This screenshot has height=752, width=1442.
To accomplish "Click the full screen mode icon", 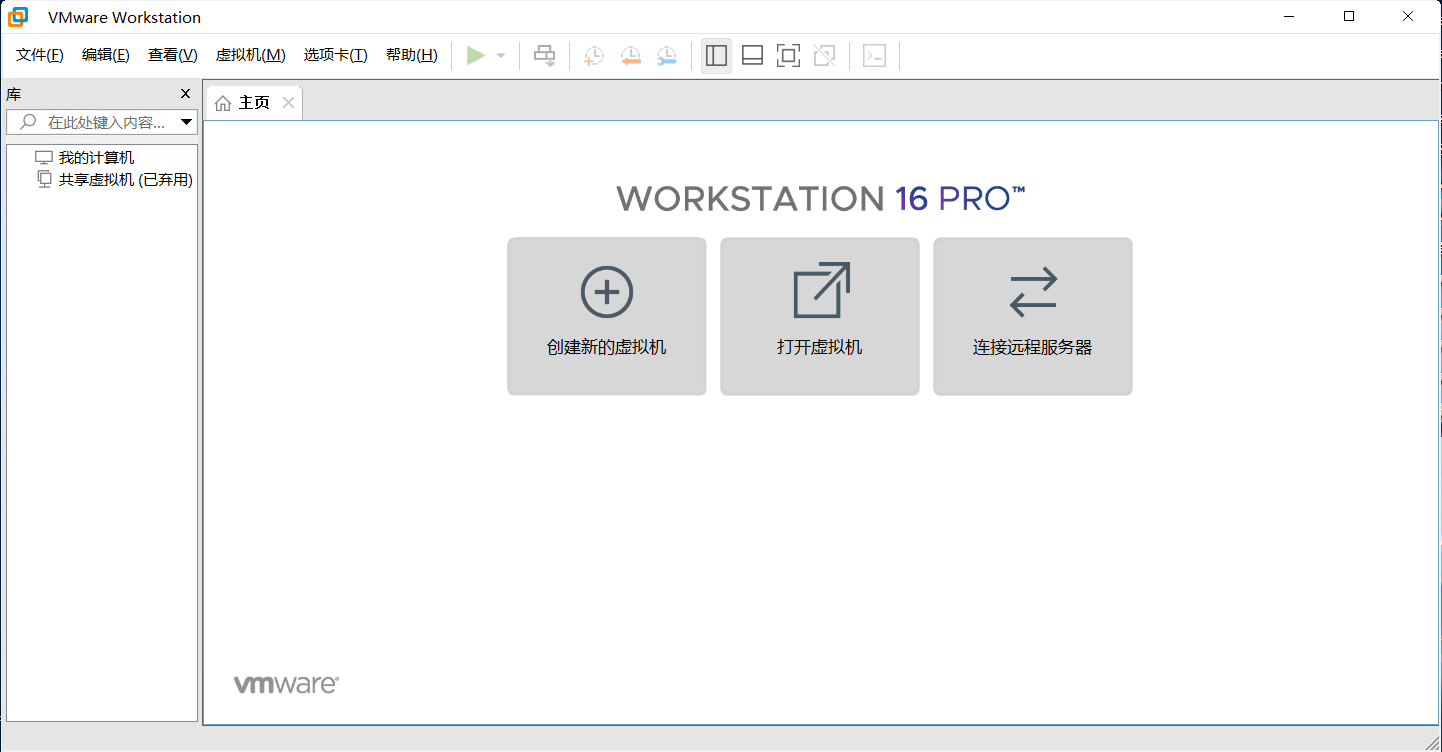I will (x=789, y=56).
